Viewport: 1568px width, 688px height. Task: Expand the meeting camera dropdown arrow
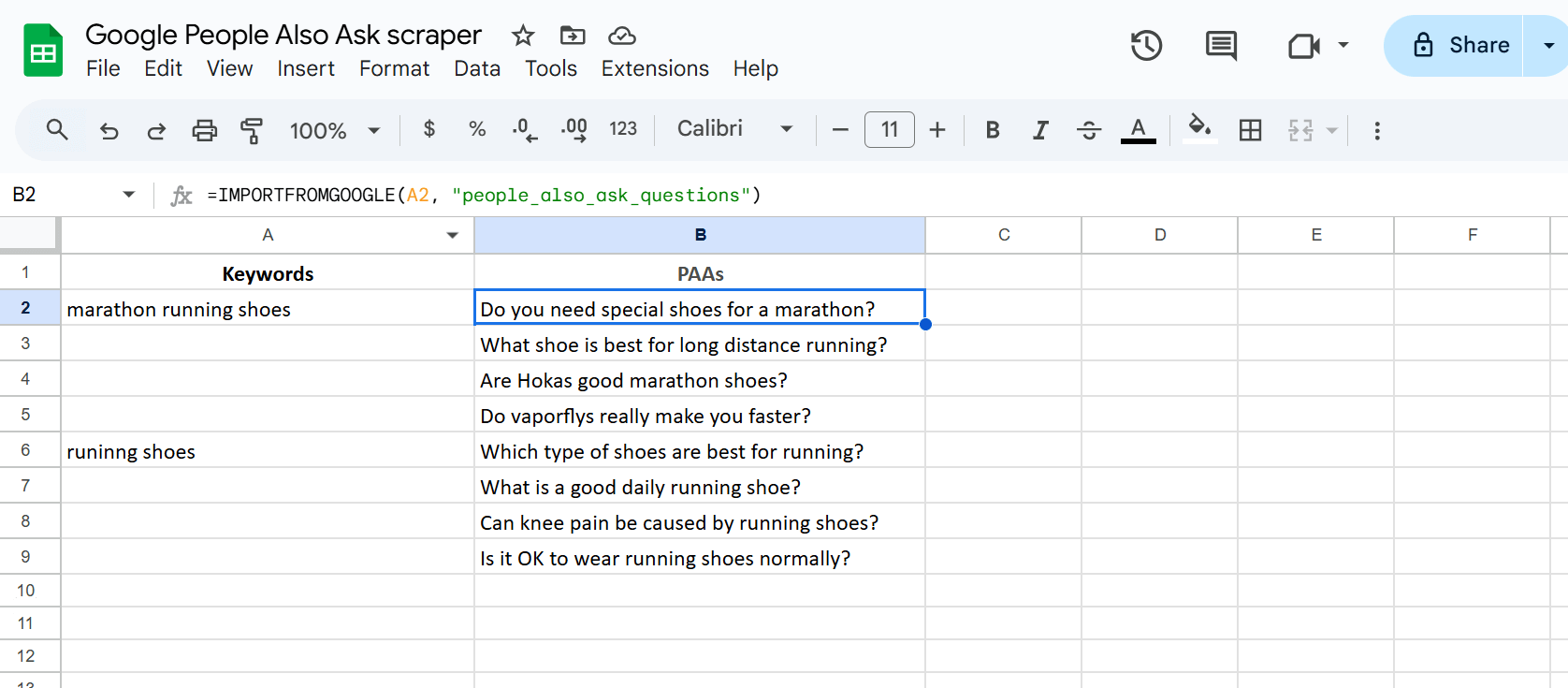1343,45
